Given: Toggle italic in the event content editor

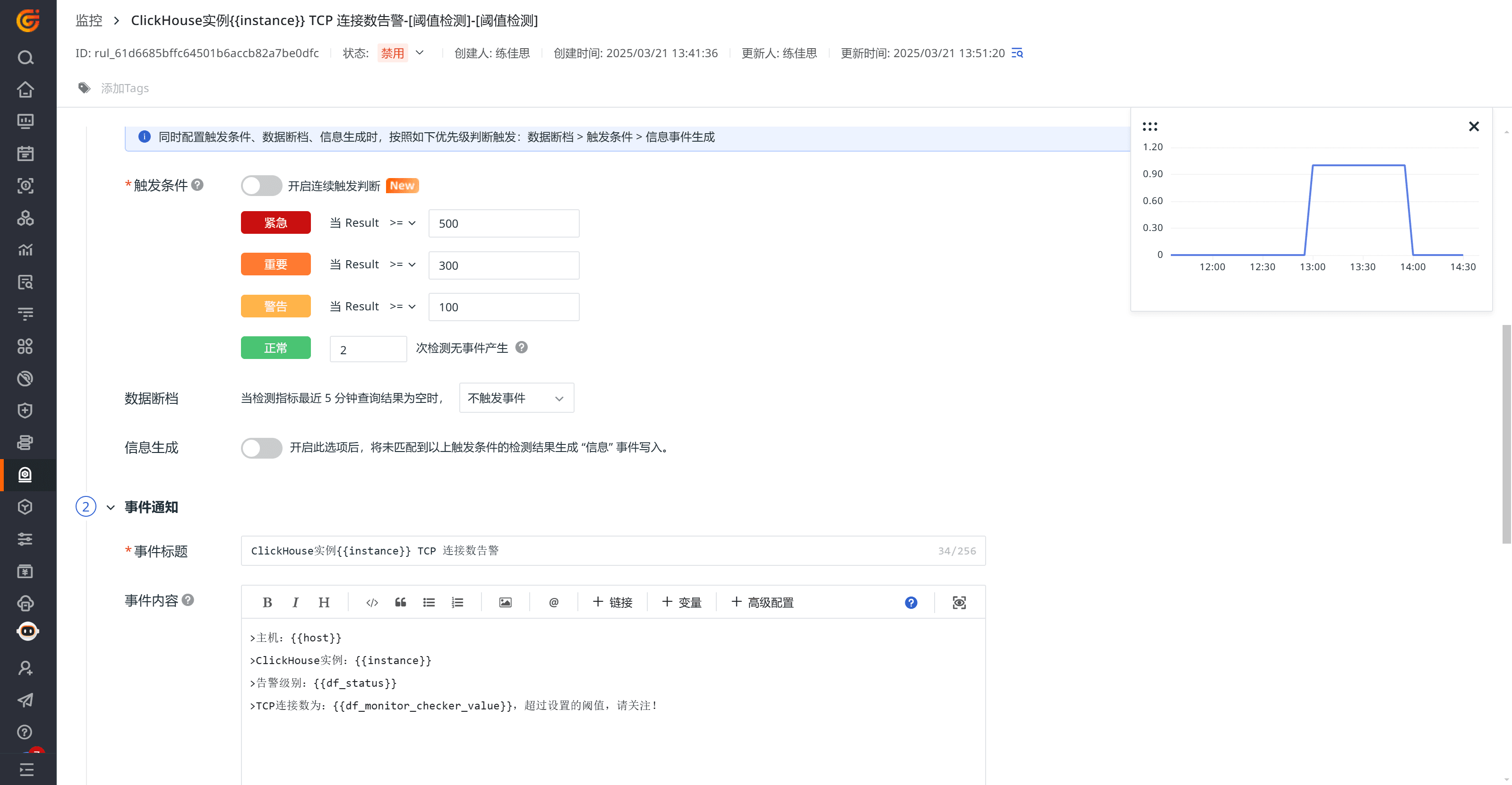Looking at the screenshot, I should [x=296, y=603].
